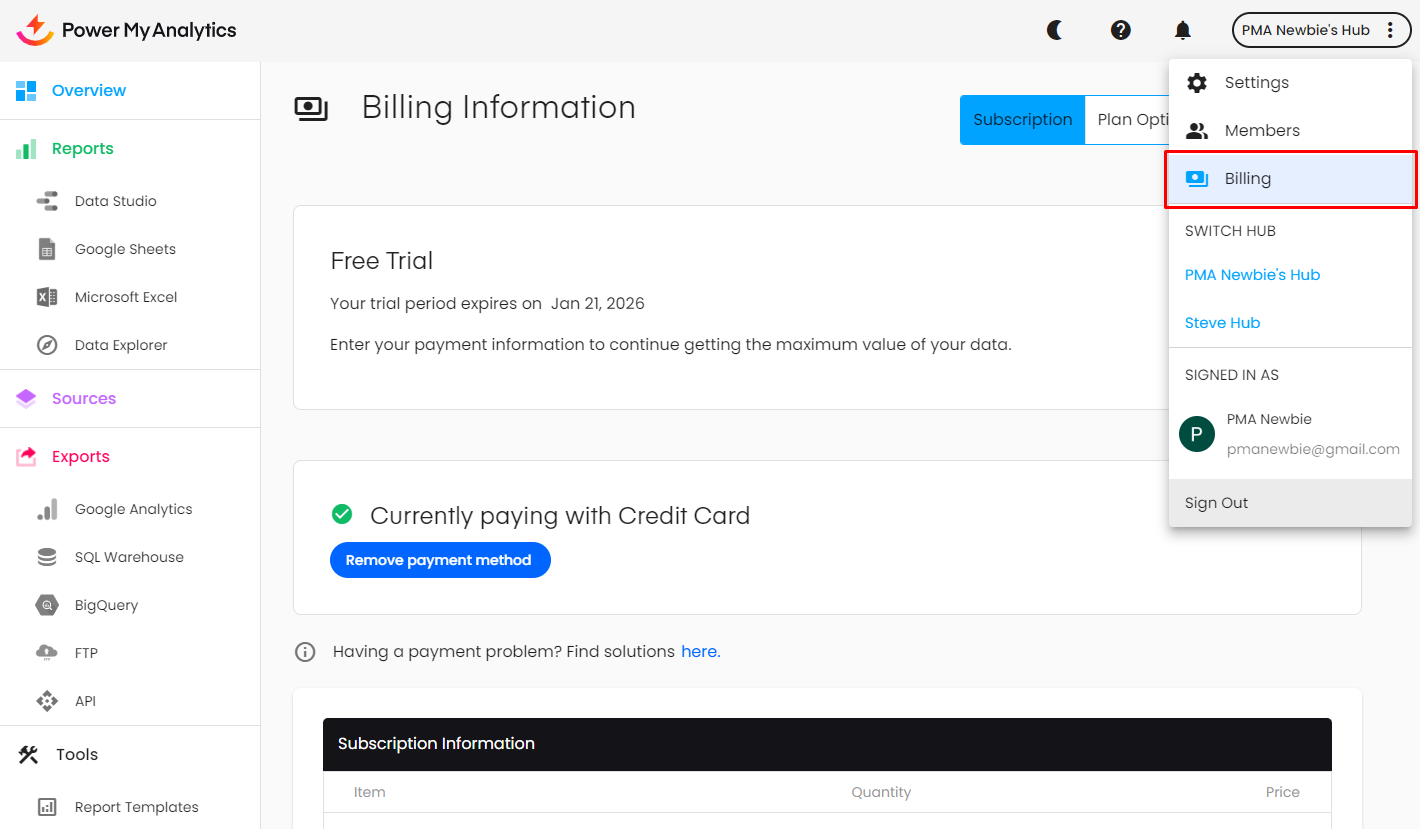Toggle dark mode with the moon icon
The height and width of the screenshot is (829, 1420).
pyautogui.click(x=1054, y=30)
